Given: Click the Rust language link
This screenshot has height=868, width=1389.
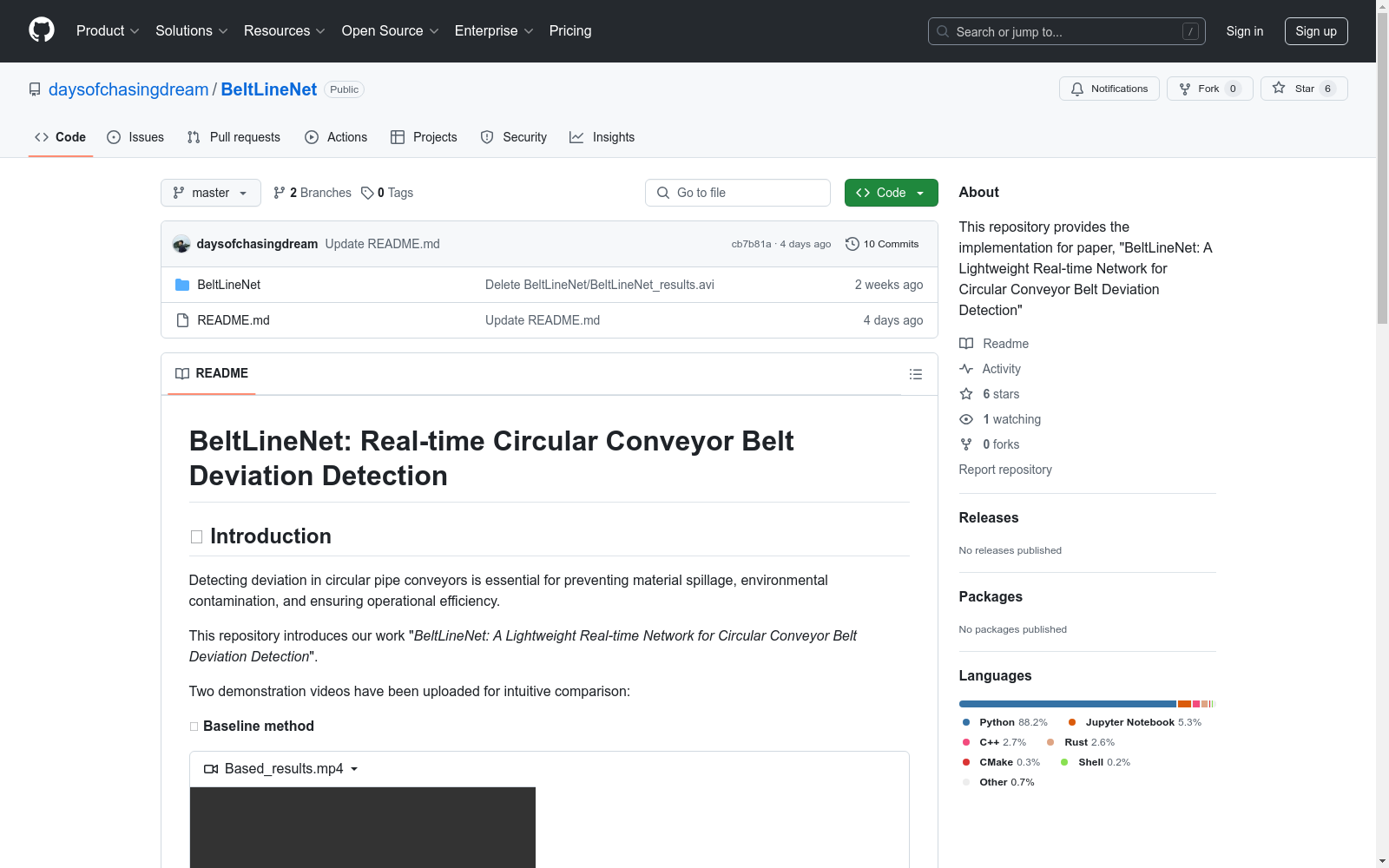Looking at the screenshot, I should [x=1081, y=742].
